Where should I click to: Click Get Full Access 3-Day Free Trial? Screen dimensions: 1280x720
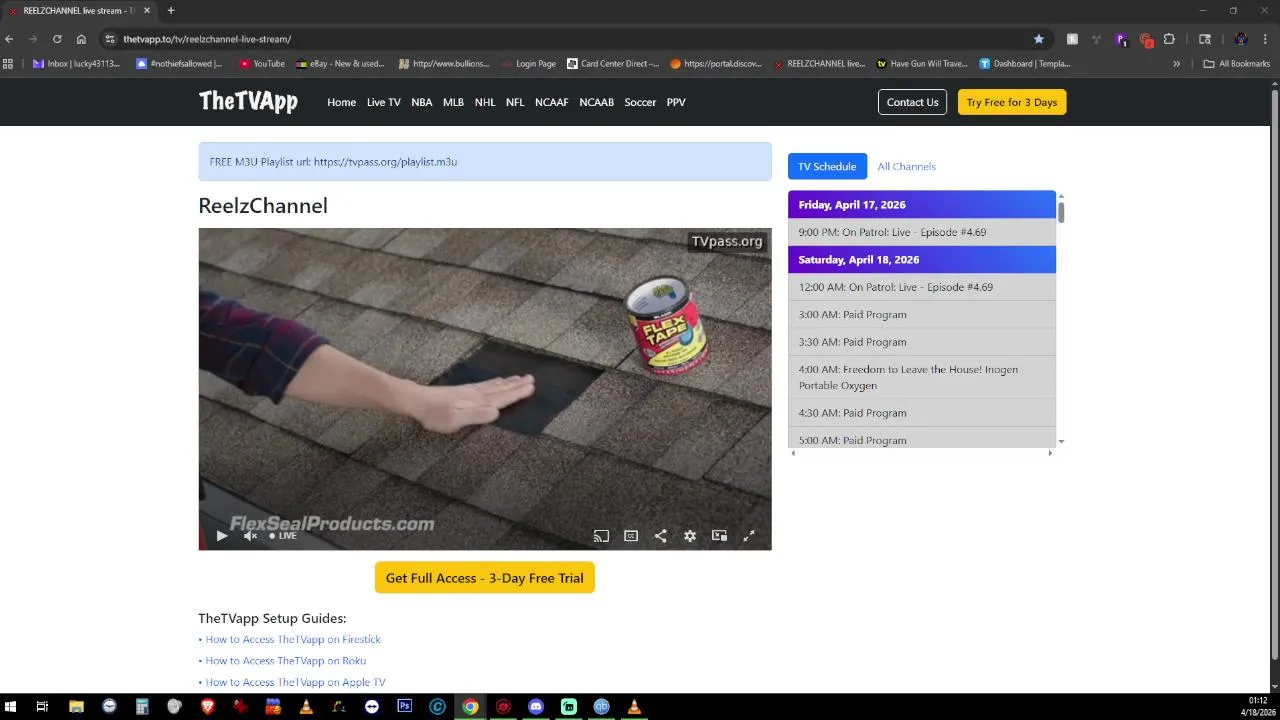pyautogui.click(x=485, y=578)
